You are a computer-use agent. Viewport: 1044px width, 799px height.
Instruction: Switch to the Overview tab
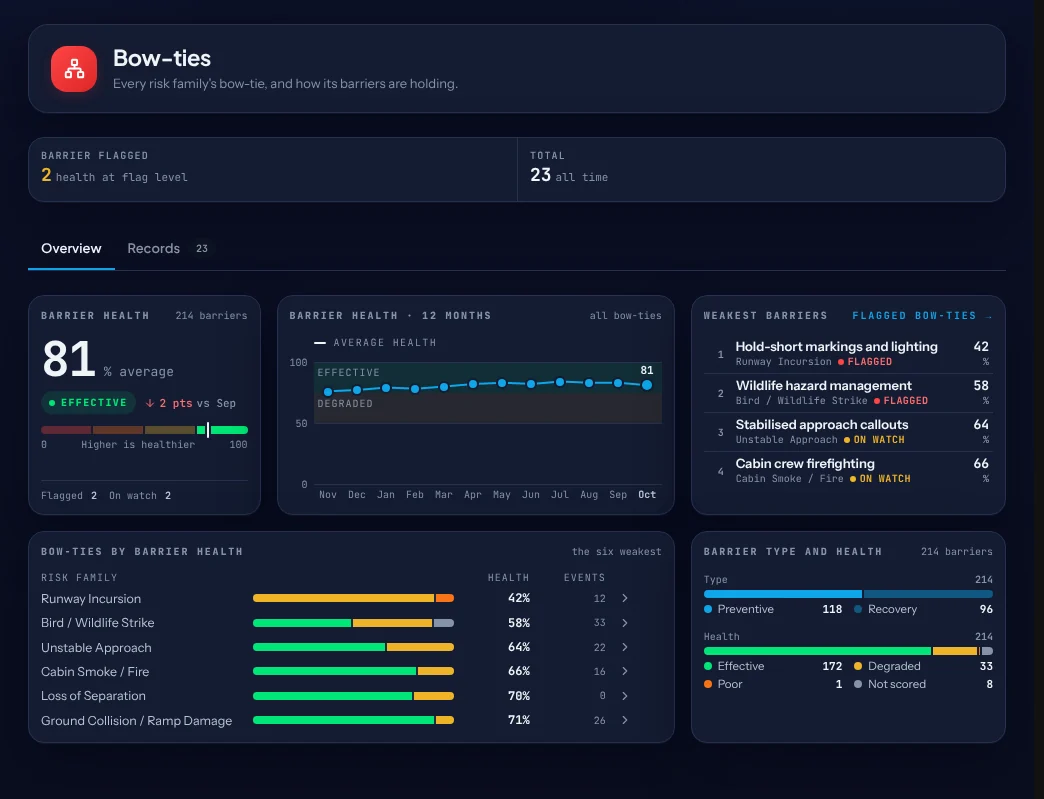71,248
